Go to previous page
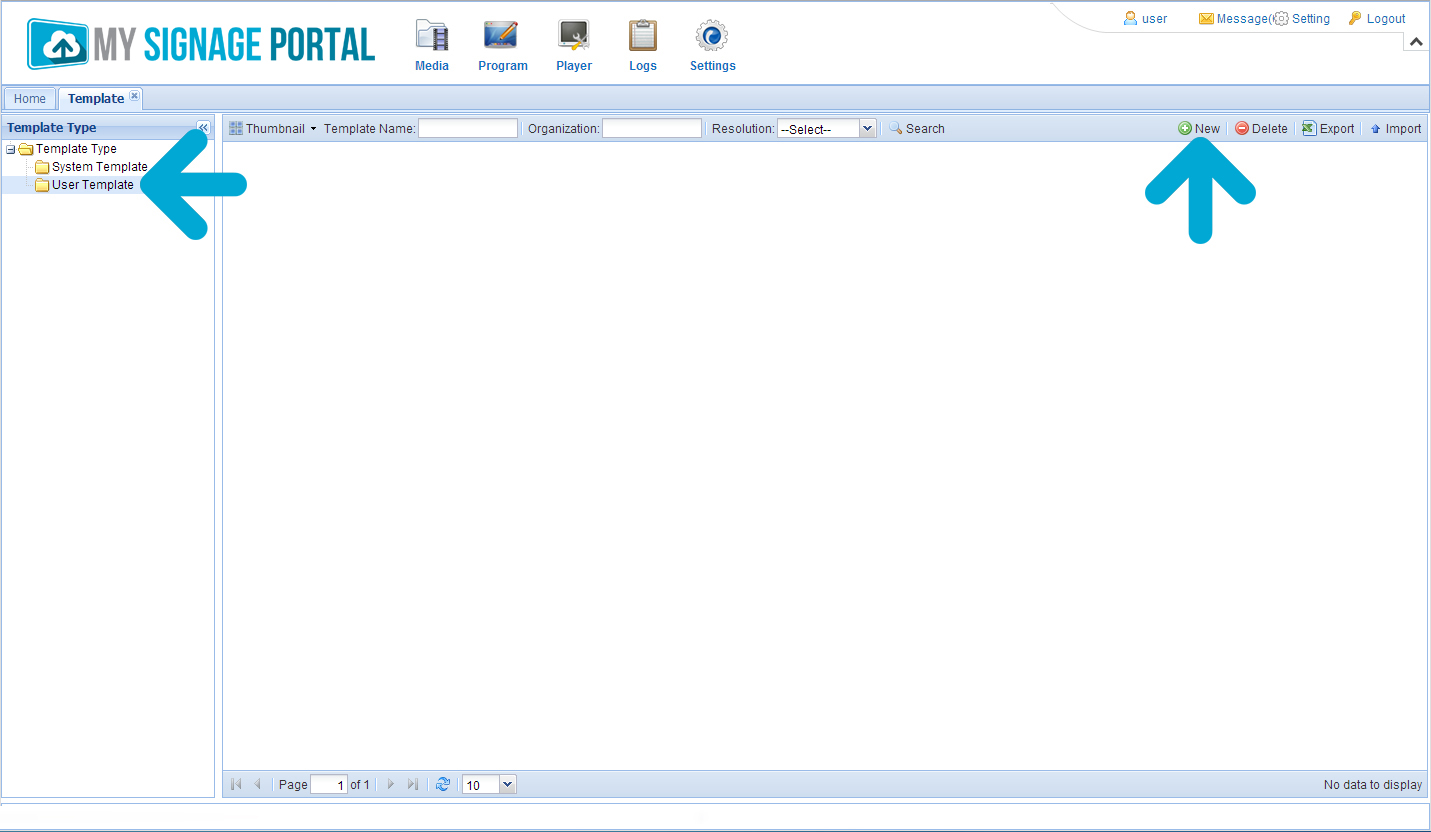 [x=258, y=785]
